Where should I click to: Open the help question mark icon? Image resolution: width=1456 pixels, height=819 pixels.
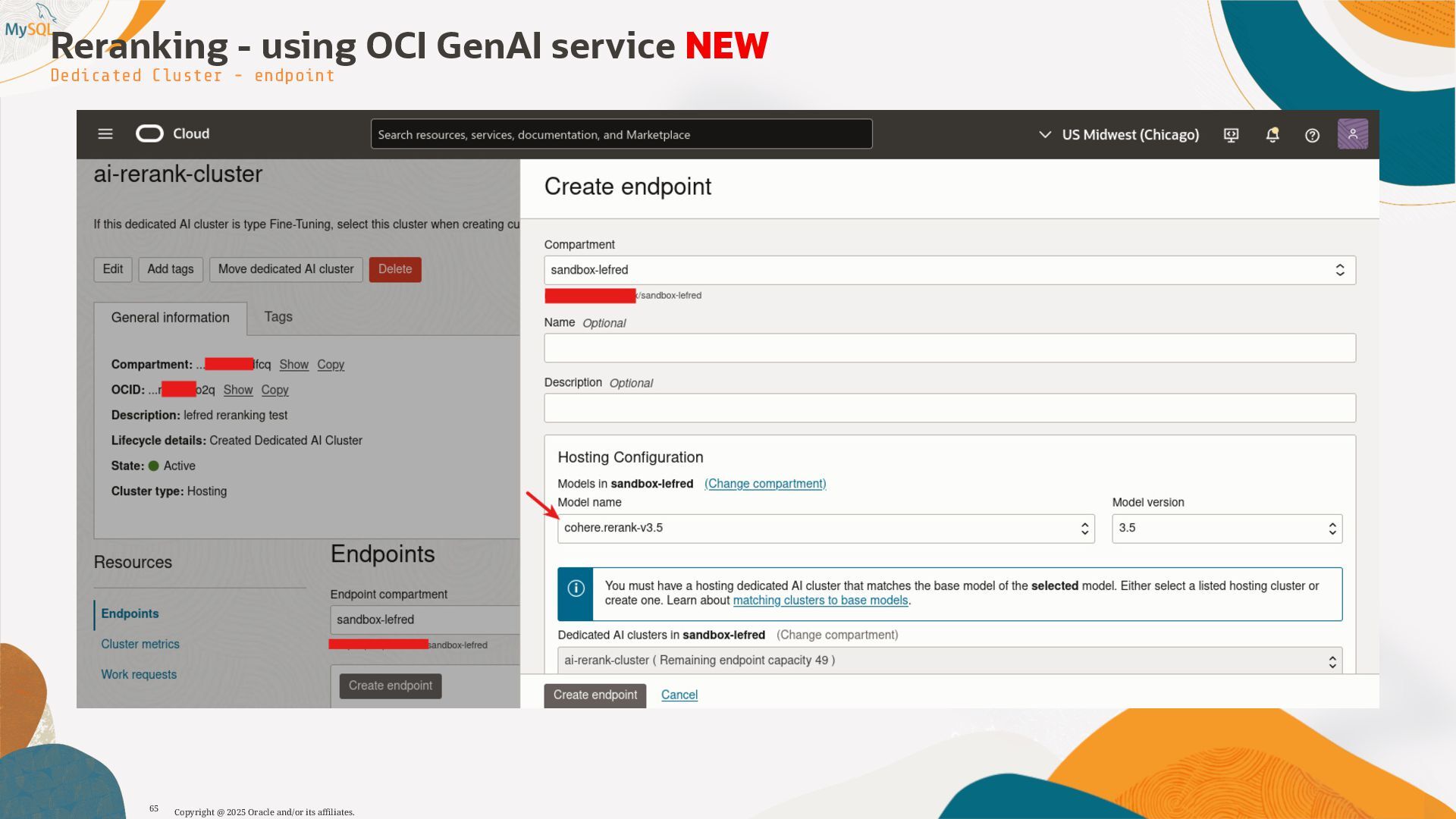click(x=1312, y=135)
